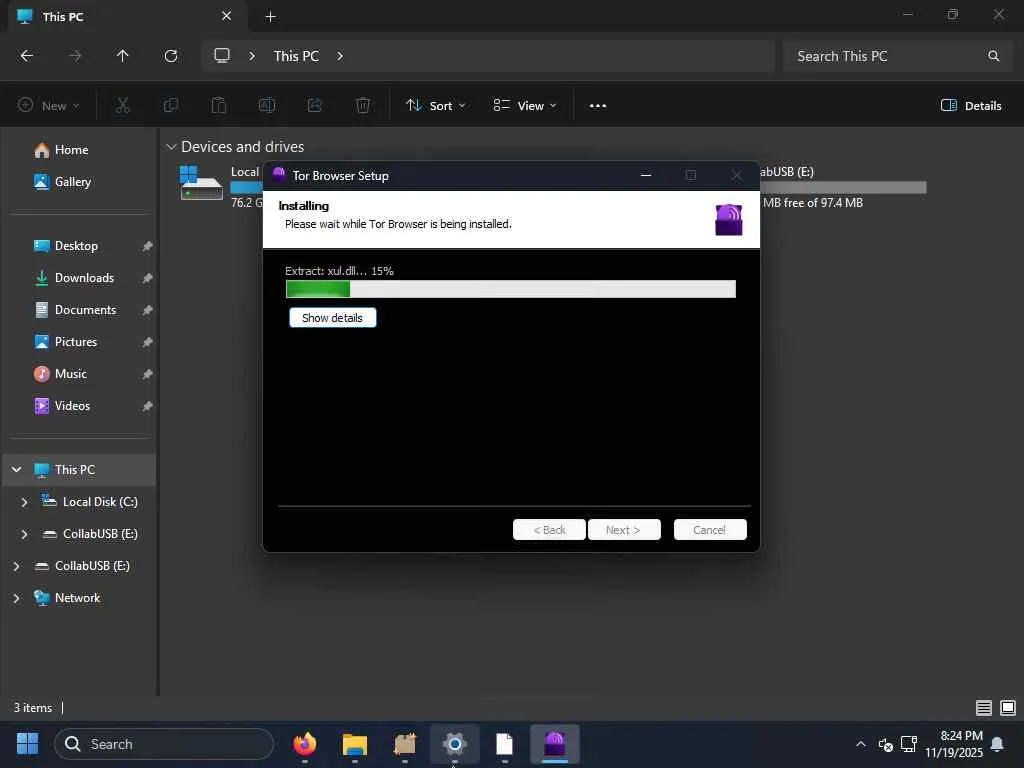Click the Copy toolbar icon
Image resolution: width=1024 pixels, height=768 pixels.
point(171,105)
